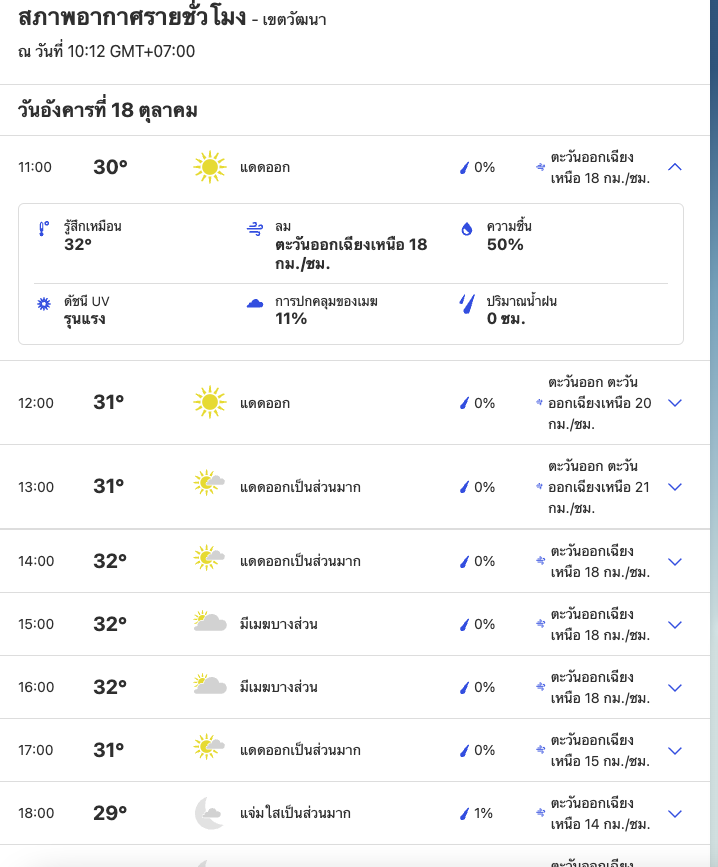The image size is (718, 867).
Task: Click the humidity droplet icon
Action: click(466, 228)
